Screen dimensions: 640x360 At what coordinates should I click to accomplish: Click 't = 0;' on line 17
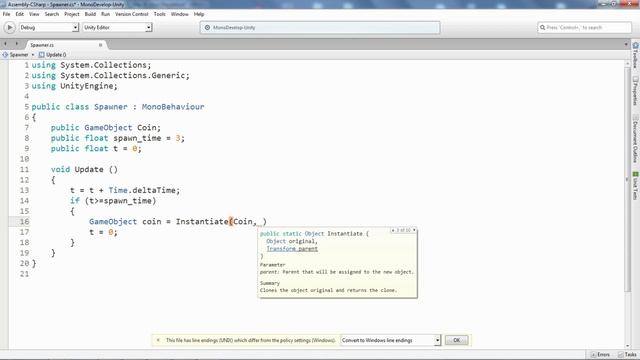tap(103, 232)
